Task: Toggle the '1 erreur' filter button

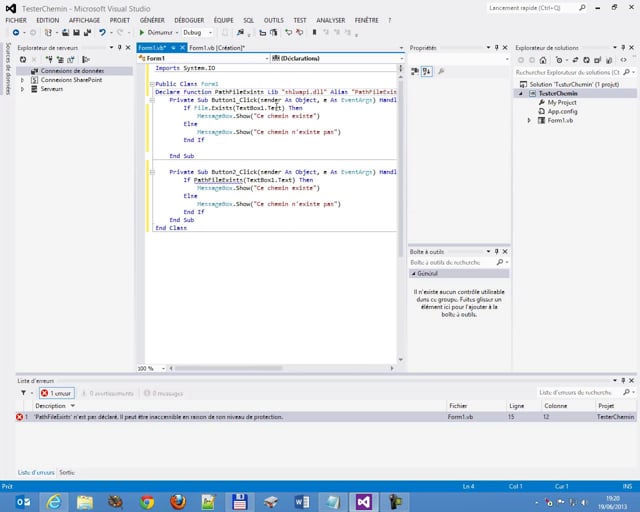Action: tap(57, 393)
